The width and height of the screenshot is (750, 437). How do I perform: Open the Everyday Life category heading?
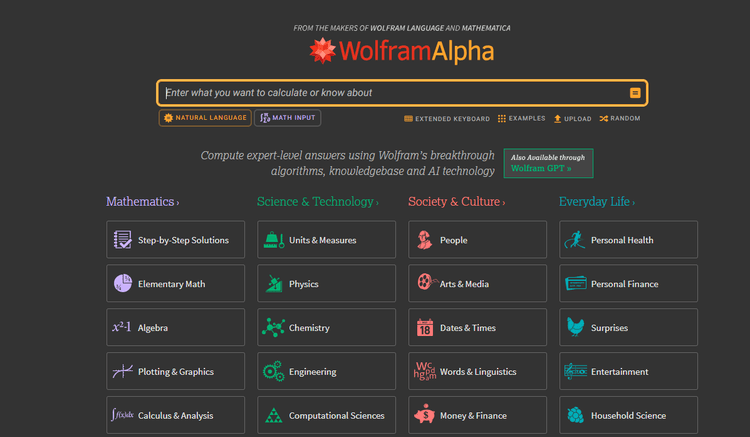[597, 202]
